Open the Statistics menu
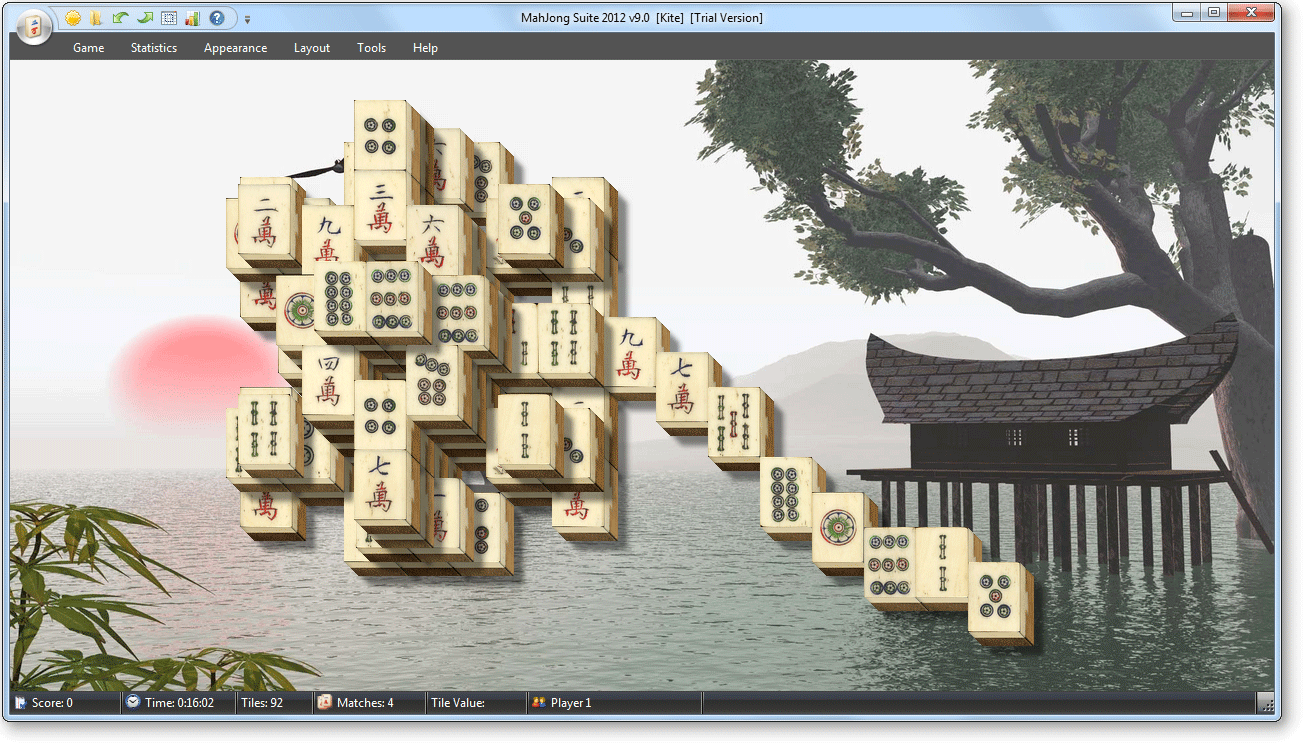Screen dimensions: 1309x746 coord(154,48)
